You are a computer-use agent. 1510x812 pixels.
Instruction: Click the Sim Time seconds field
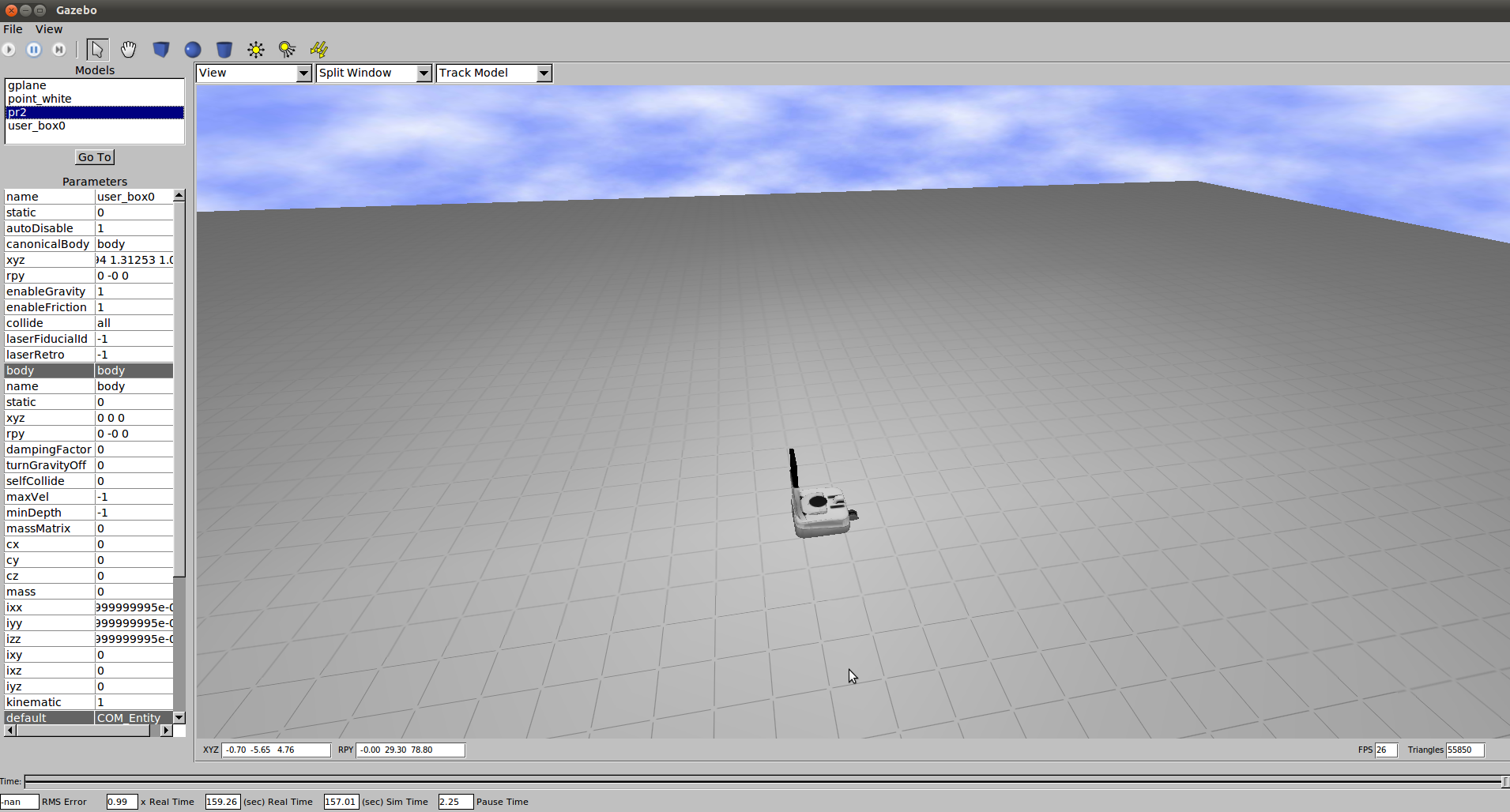pos(341,802)
